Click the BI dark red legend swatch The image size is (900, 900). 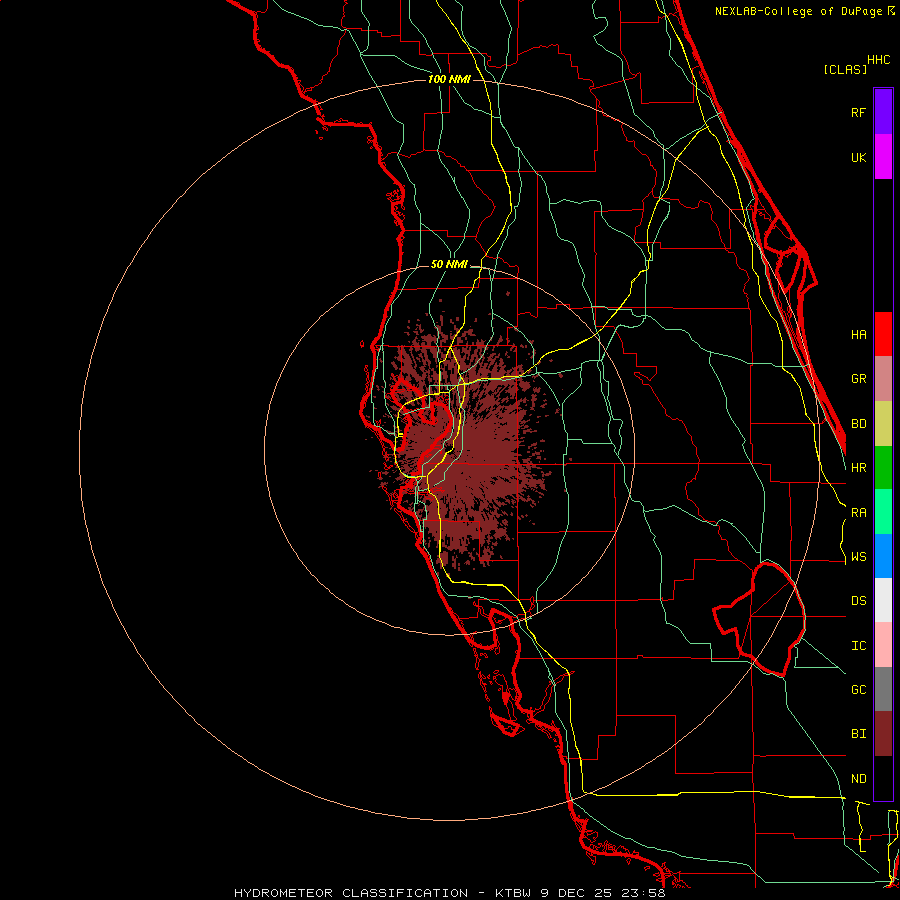(x=883, y=734)
